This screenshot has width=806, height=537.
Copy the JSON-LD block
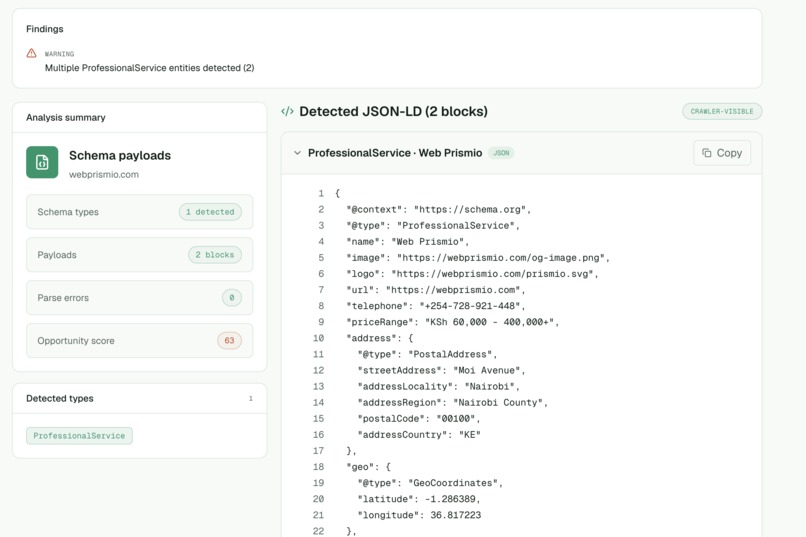pyautogui.click(x=722, y=153)
